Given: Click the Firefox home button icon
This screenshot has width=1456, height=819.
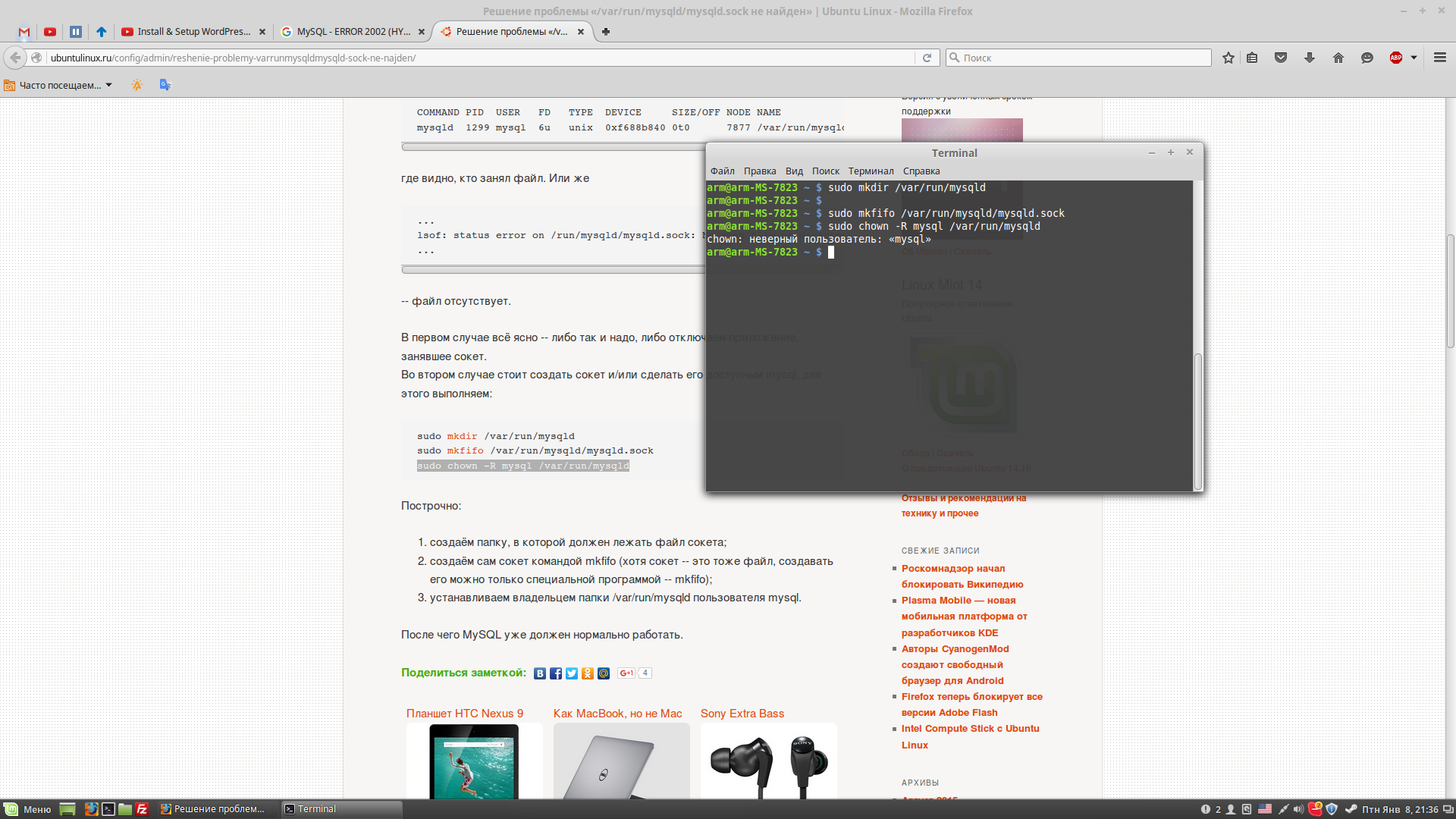Looking at the screenshot, I should [x=1338, y=58].
